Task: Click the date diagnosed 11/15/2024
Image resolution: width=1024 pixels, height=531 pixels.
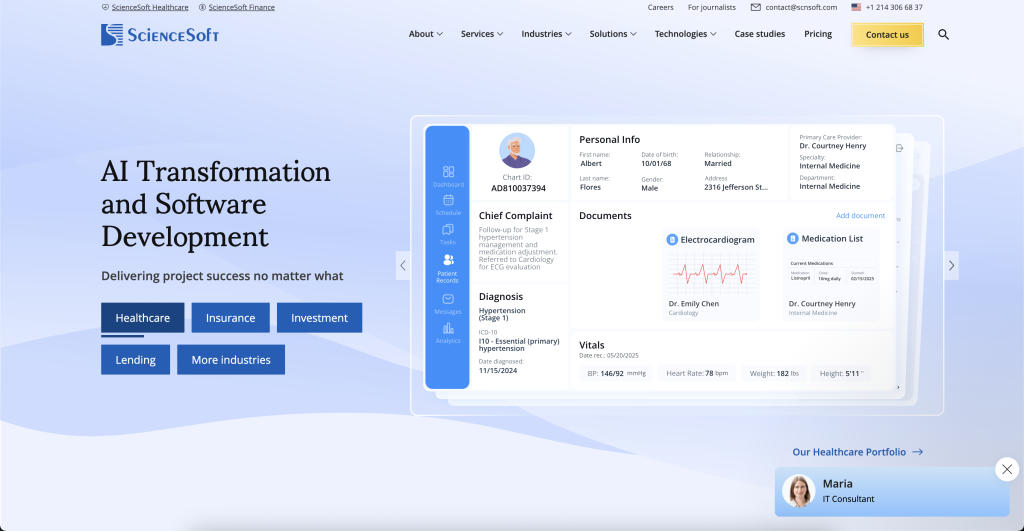Action: (x=498, y=370)
